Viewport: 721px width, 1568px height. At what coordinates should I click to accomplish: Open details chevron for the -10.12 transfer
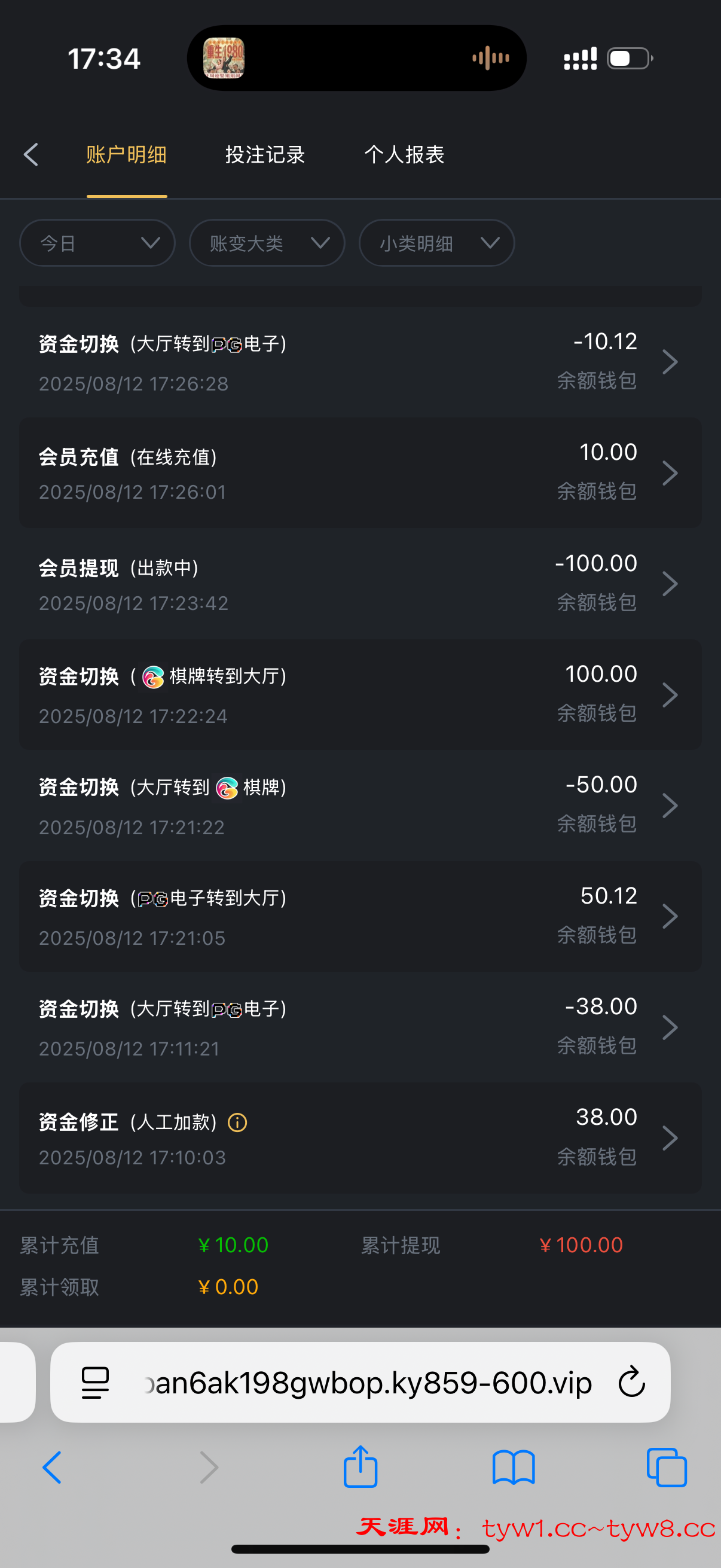669,362
